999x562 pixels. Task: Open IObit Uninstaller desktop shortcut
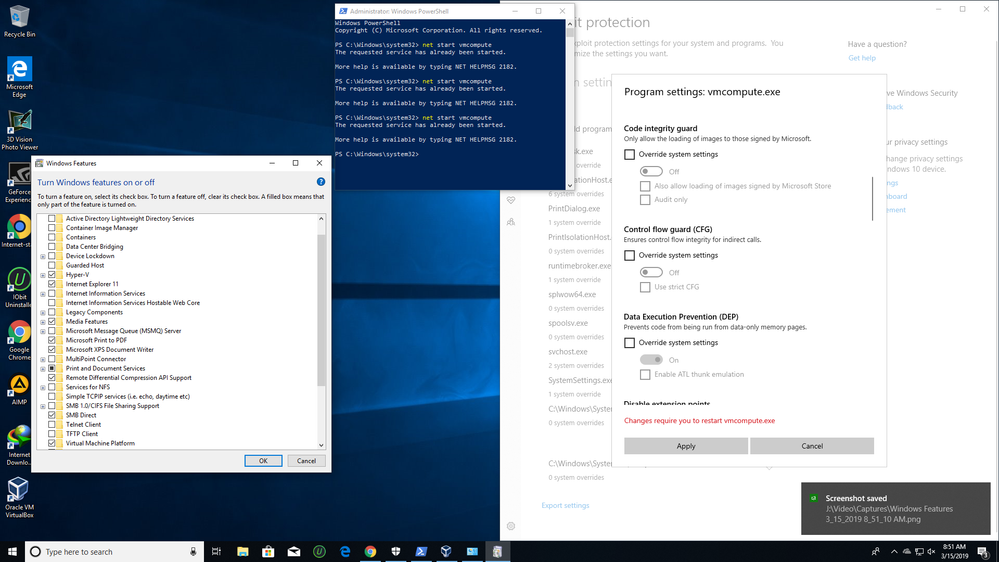coord(19,288)
